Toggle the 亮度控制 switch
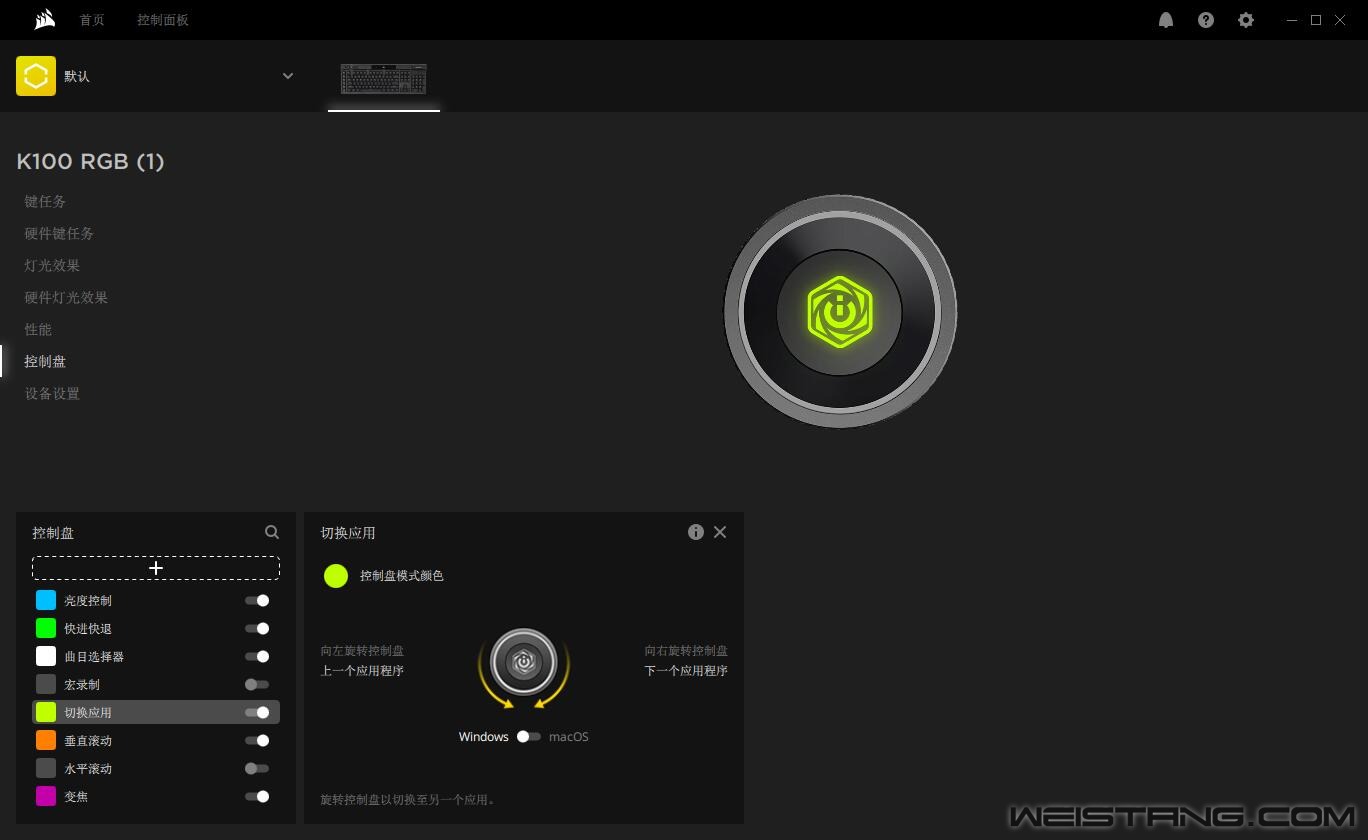The image size is (1368, 840). coord(257,601)
